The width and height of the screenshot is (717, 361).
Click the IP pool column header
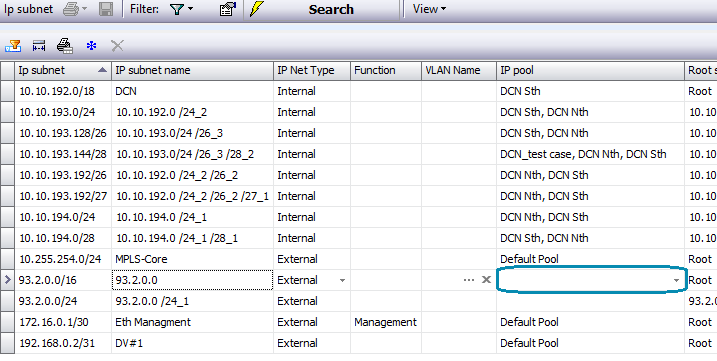click(x=590, y=70)
